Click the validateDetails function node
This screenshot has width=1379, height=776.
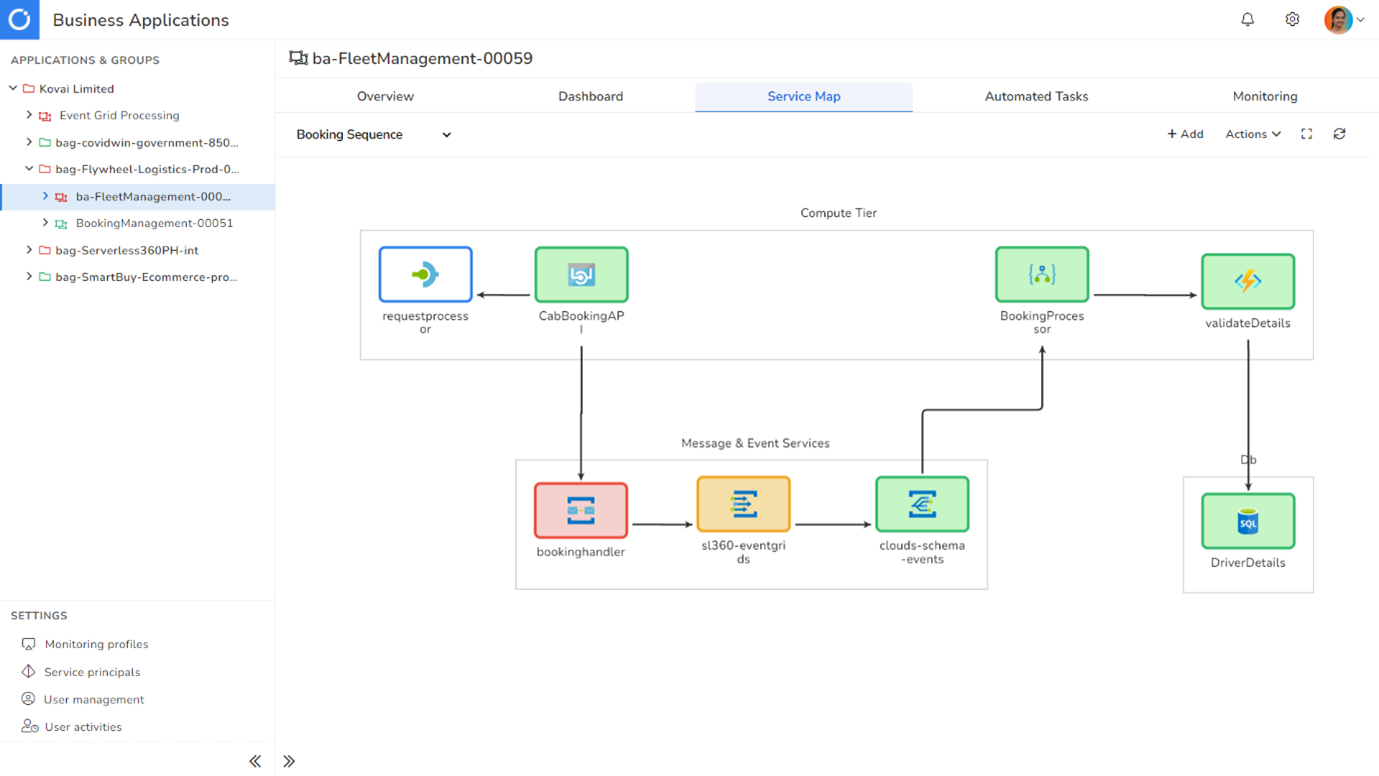pyautogui.click(x=1248, y=281)
